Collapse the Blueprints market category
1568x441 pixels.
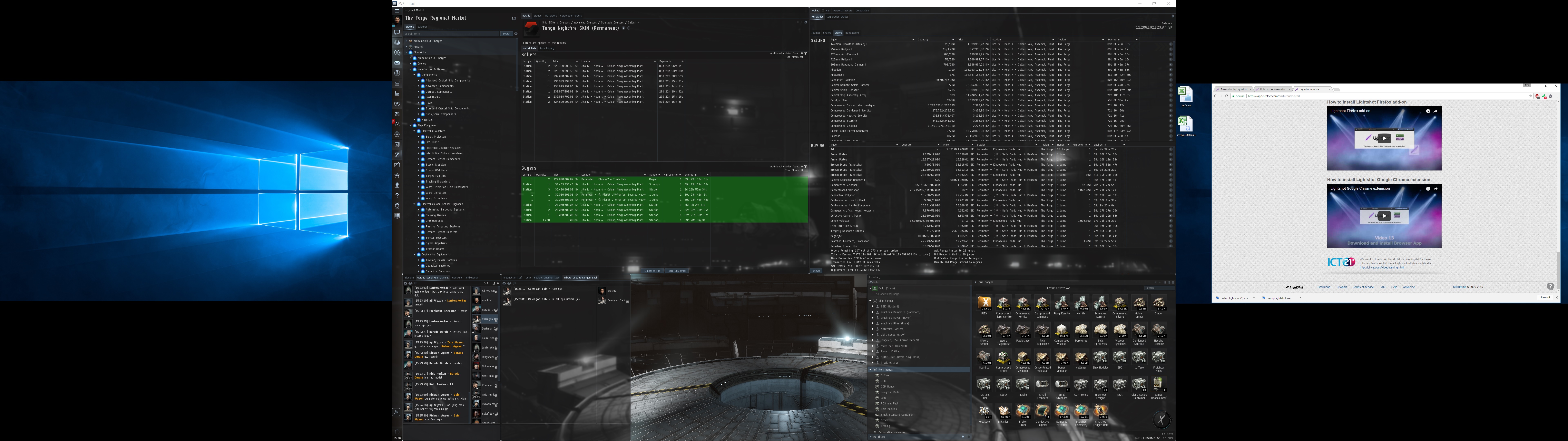click(407, 52)
